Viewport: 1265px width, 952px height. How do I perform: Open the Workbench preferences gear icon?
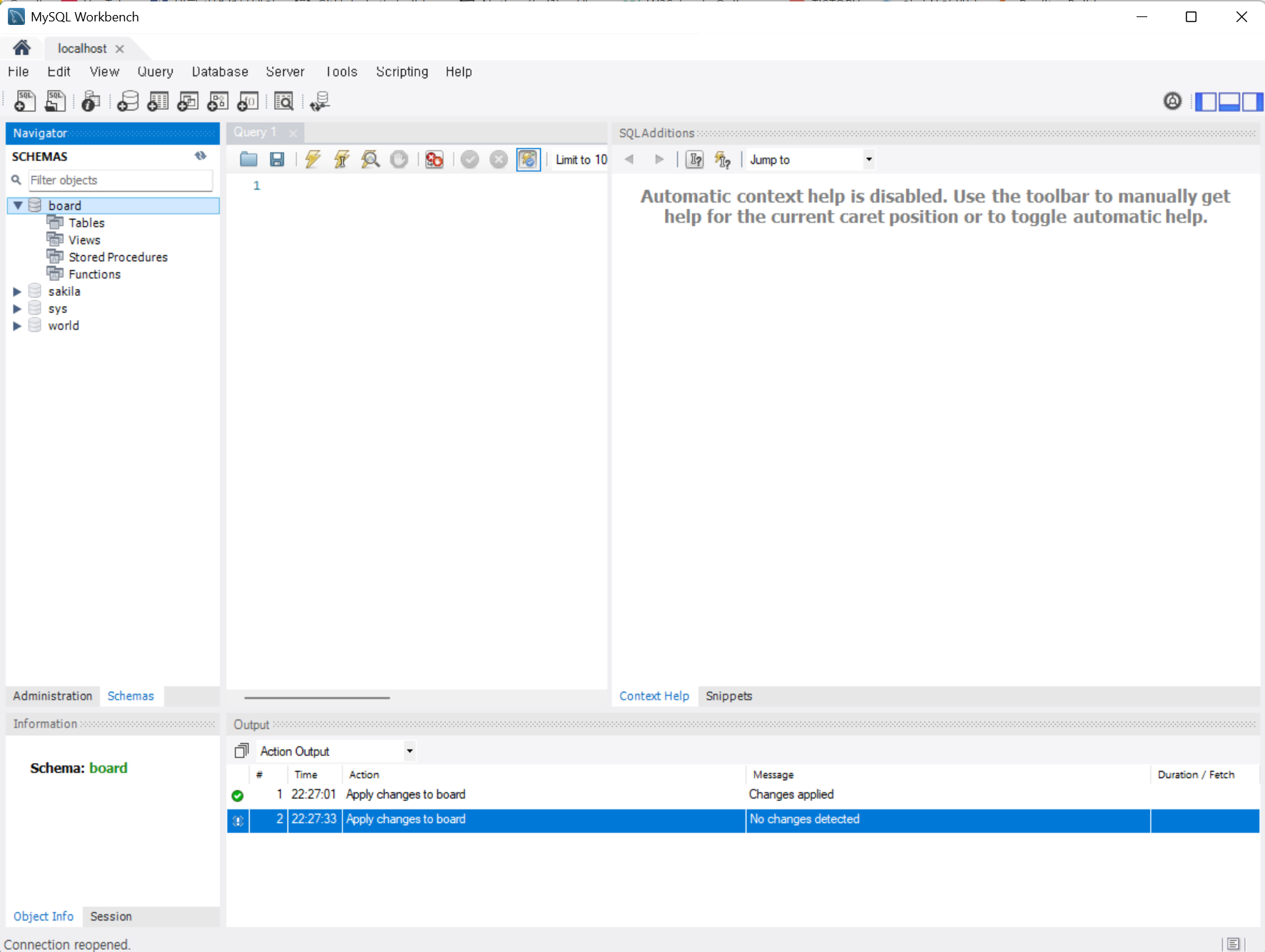click(1172, 101)
